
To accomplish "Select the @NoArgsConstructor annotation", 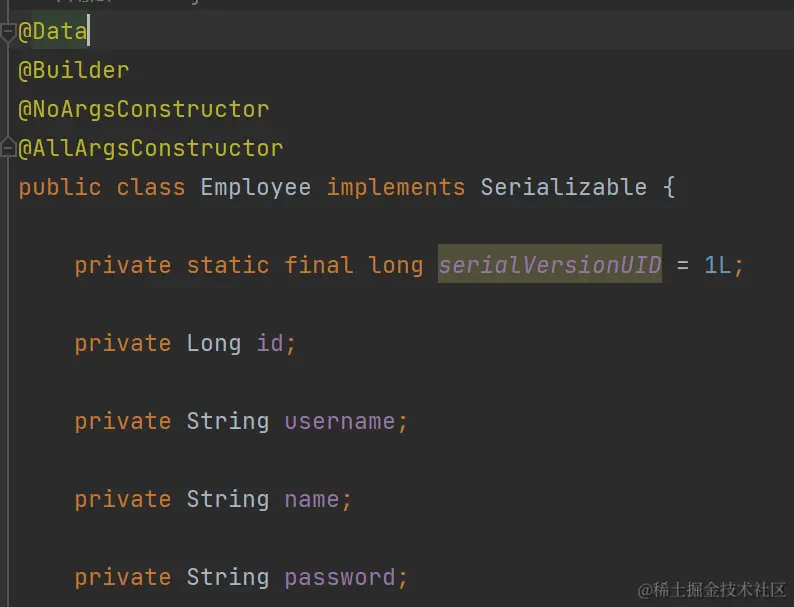I will click(144, 109).
